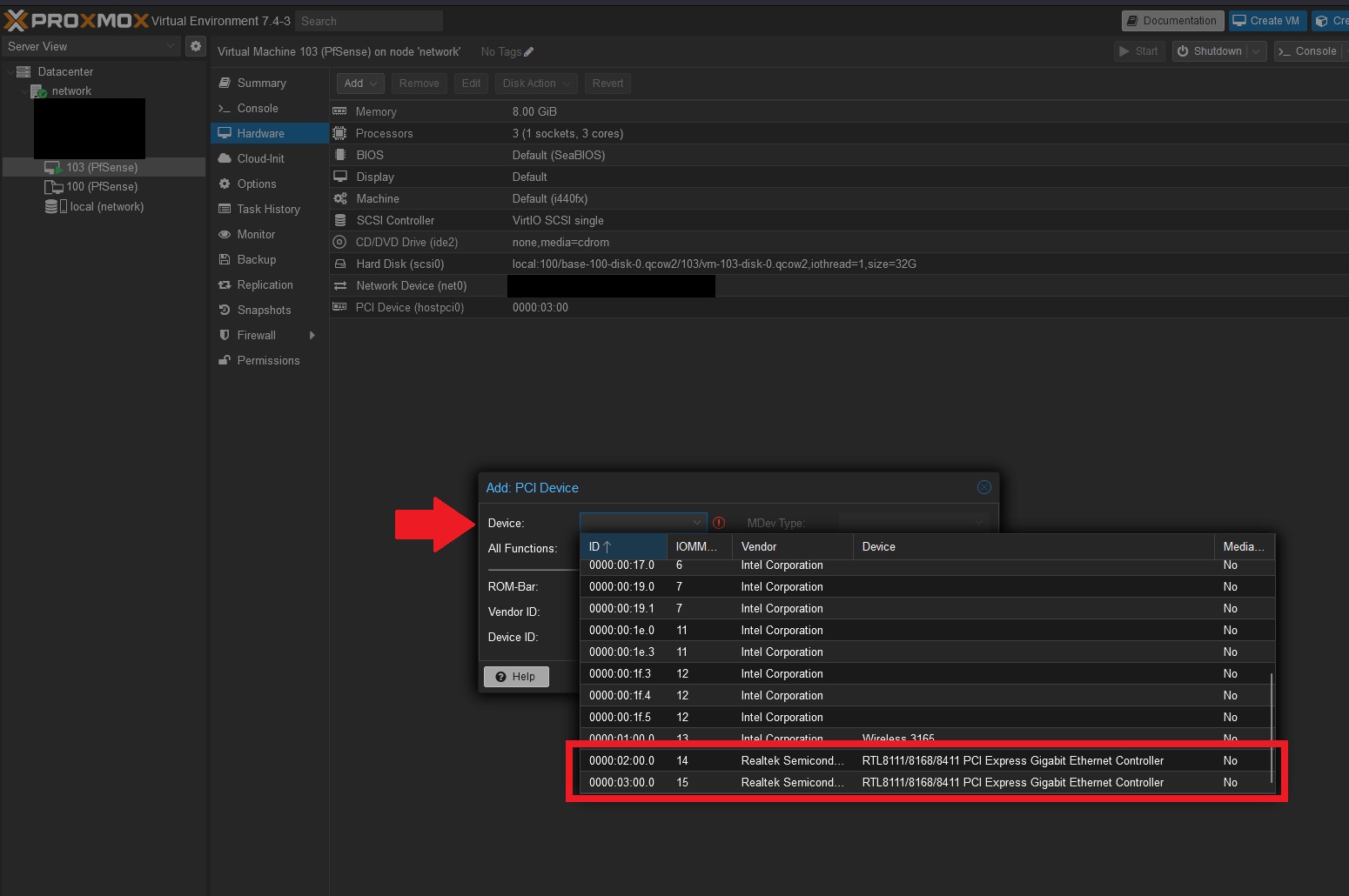Click the SCSI Controller database icon
This screenshot has height=896, width=1349.
339,220
